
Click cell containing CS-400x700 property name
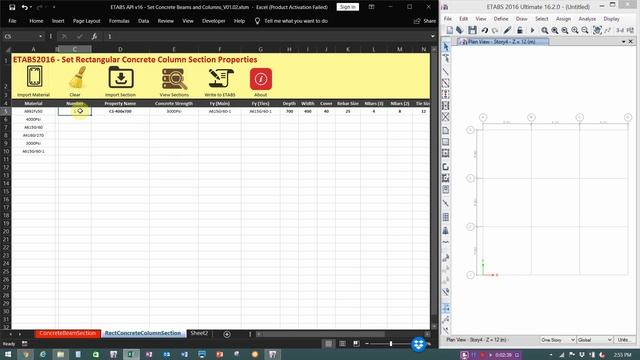pos(120,111)
